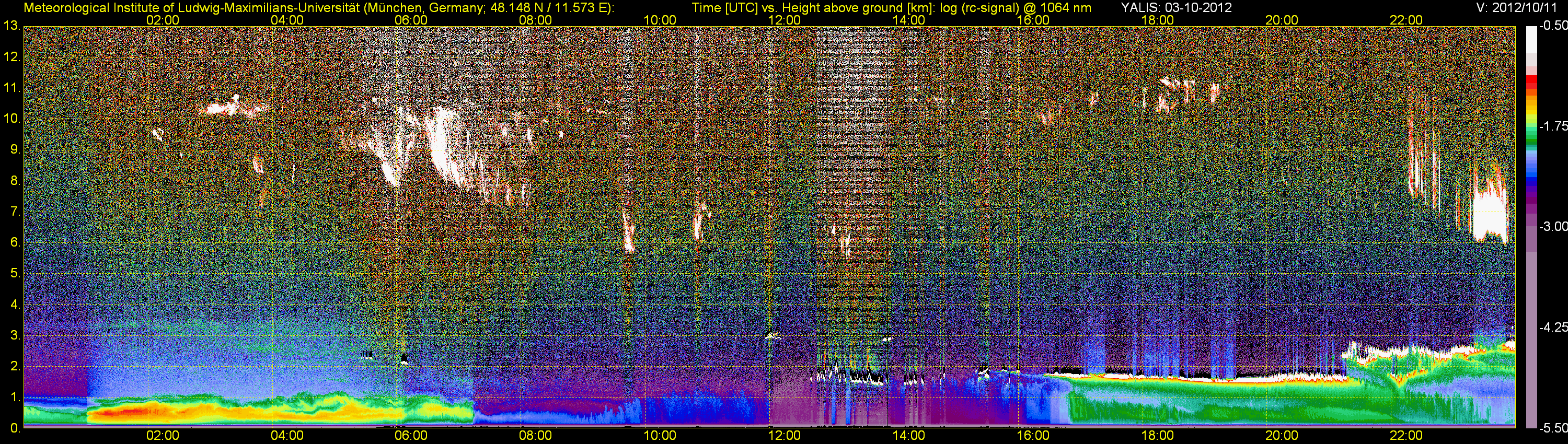The image size is (1568, 444).
Task: Click the yellow band of the color scale
Action: tap(1531, 111)
